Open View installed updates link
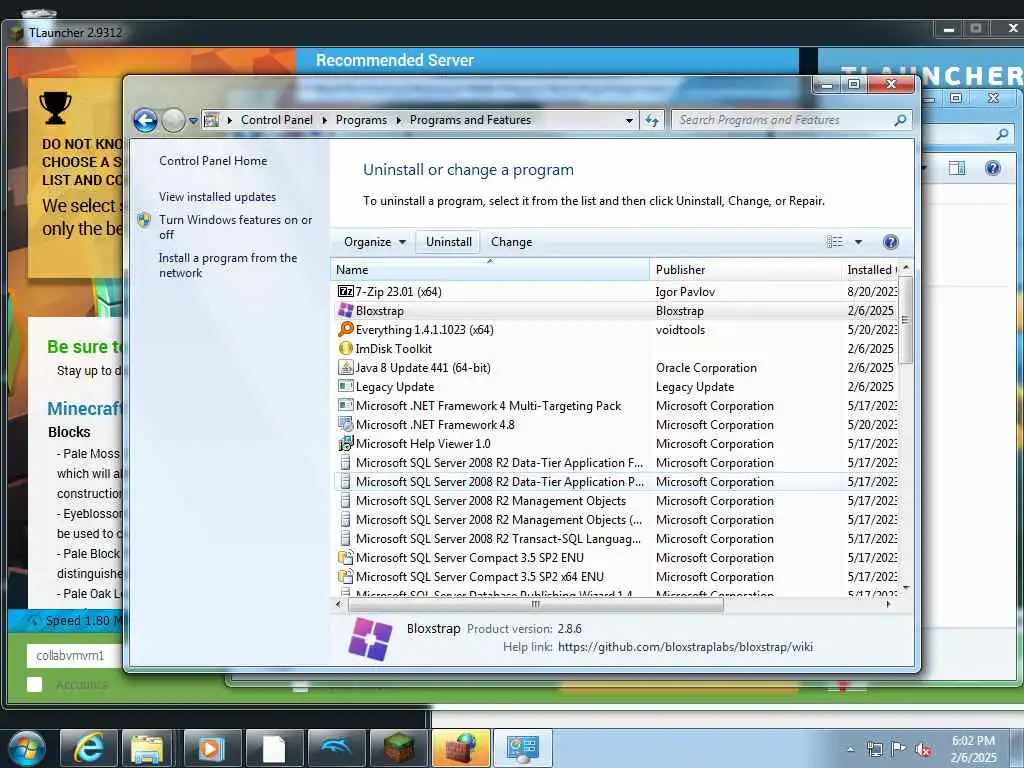The width and height of the screenshot is (1024, 768). (x=217, y=197)
